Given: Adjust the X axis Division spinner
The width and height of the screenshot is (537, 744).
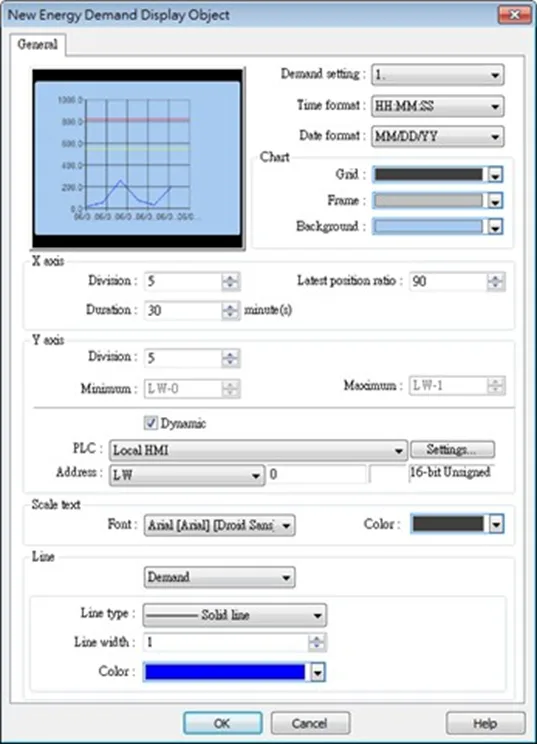Looking at the screenshot, I should click(x=231, y=281).
